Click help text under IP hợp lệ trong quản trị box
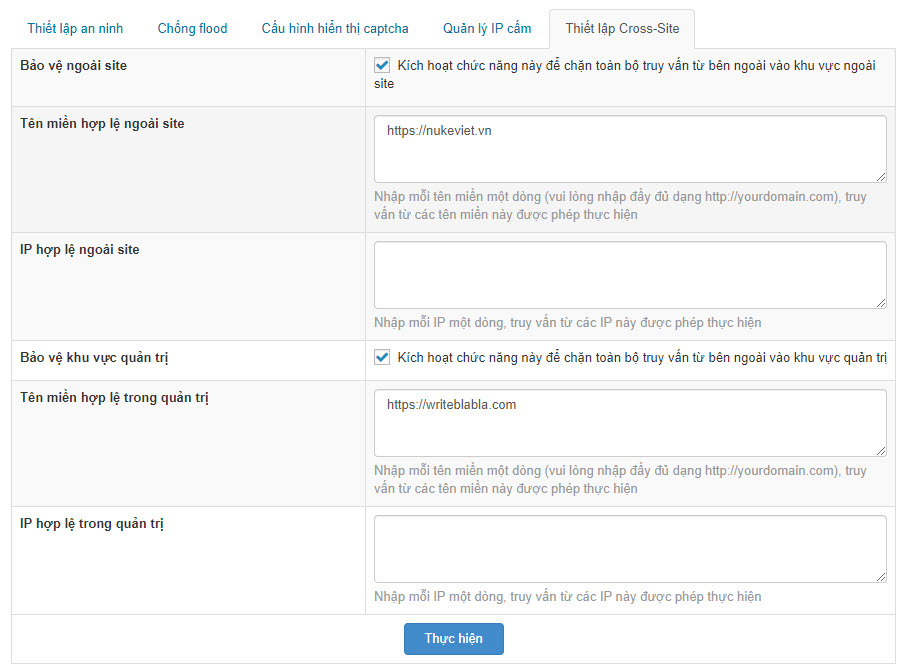This screenshot has height=668, width=907. [x=567, y=597]
